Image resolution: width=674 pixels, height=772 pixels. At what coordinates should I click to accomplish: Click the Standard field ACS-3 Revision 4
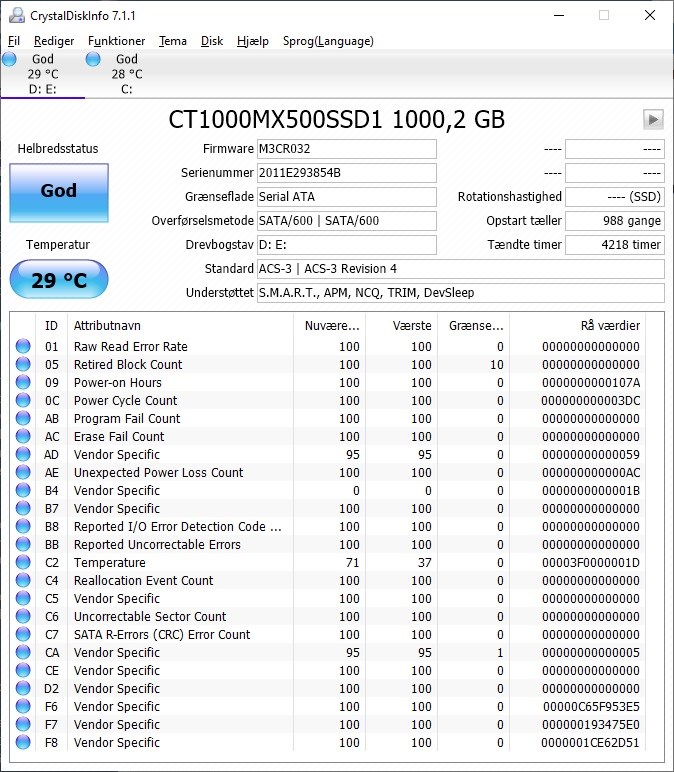coord(461,269)
